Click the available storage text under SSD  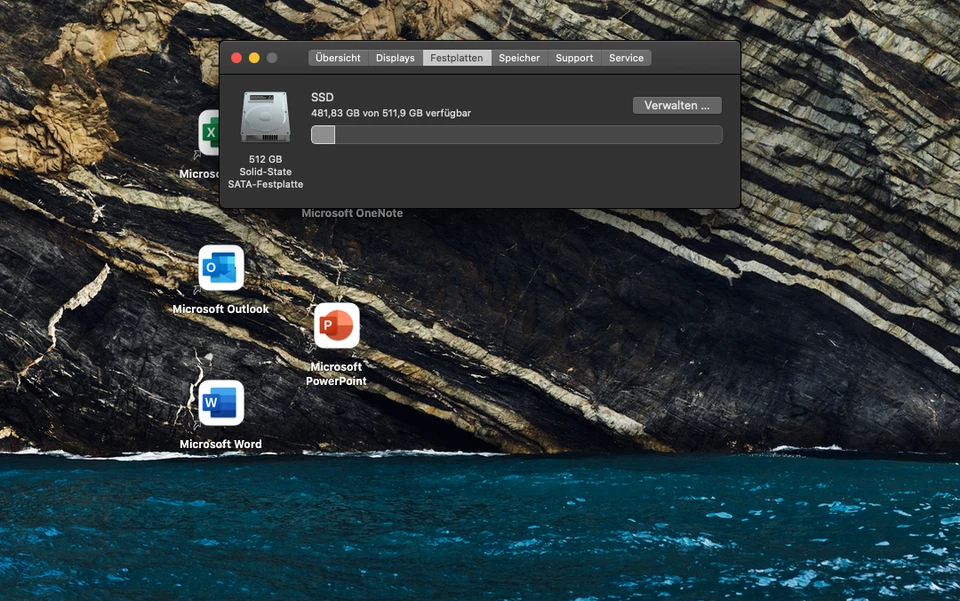click(391, 113)
